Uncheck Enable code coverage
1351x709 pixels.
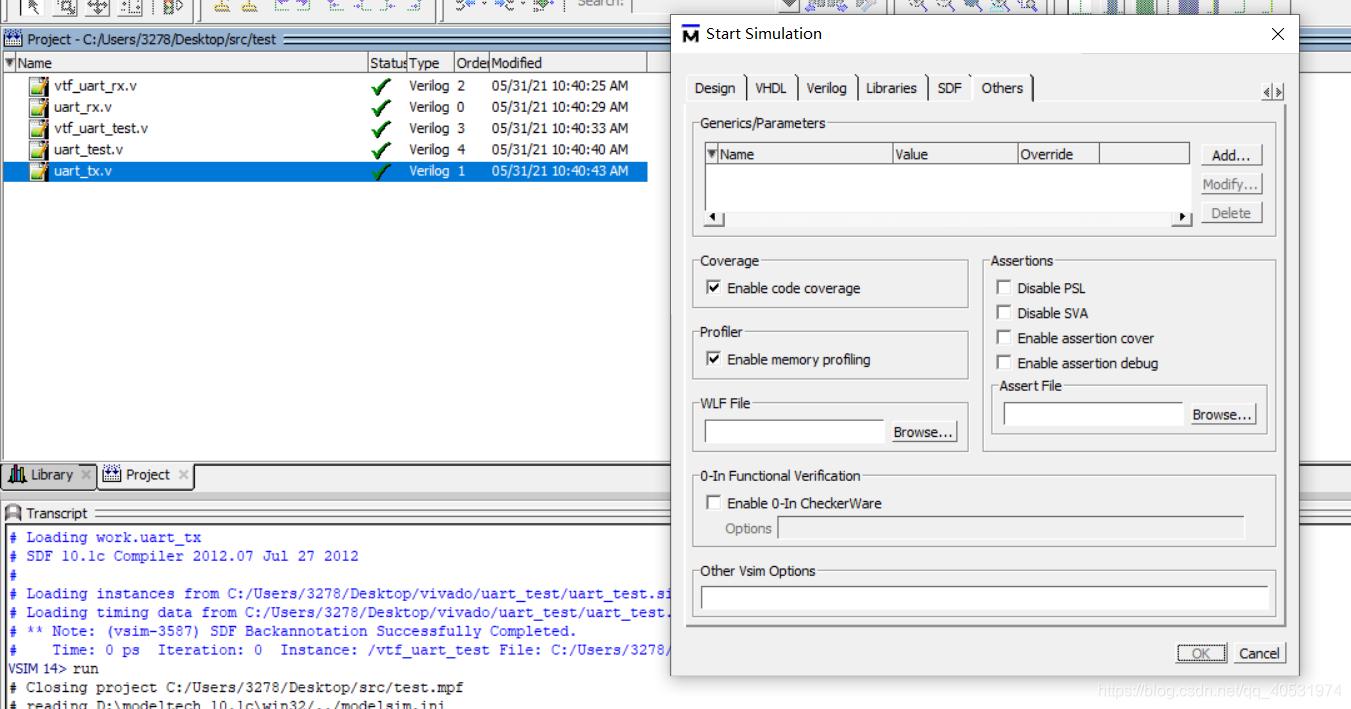(x=713, y=287)
